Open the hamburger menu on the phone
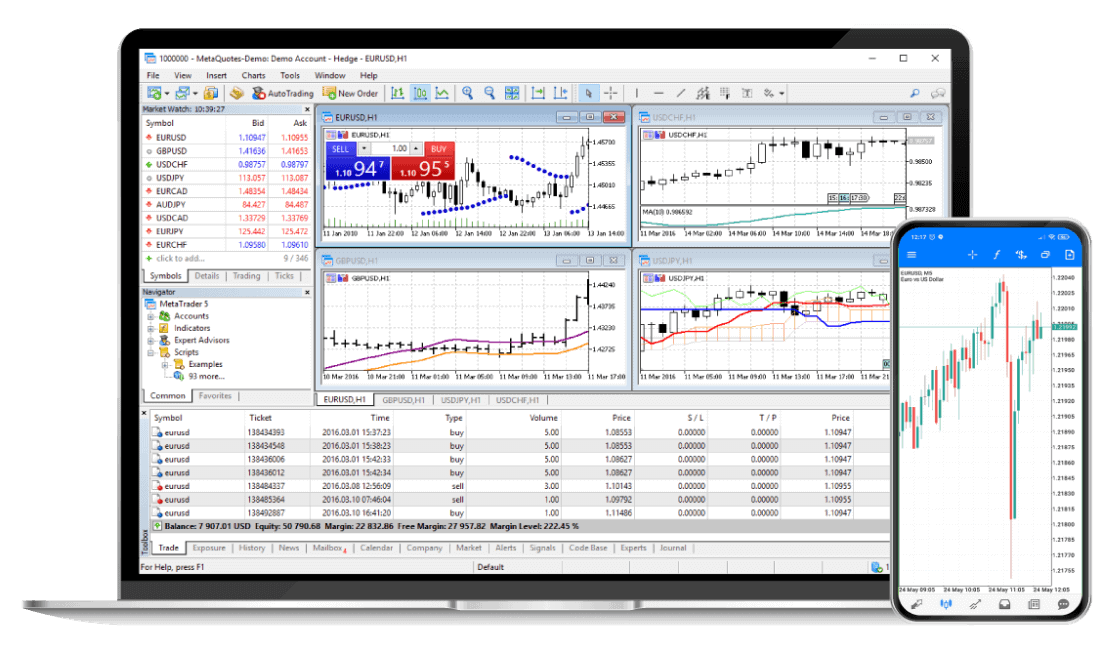This screenshot has width=1100, height=650. click(x=912, y=255)
